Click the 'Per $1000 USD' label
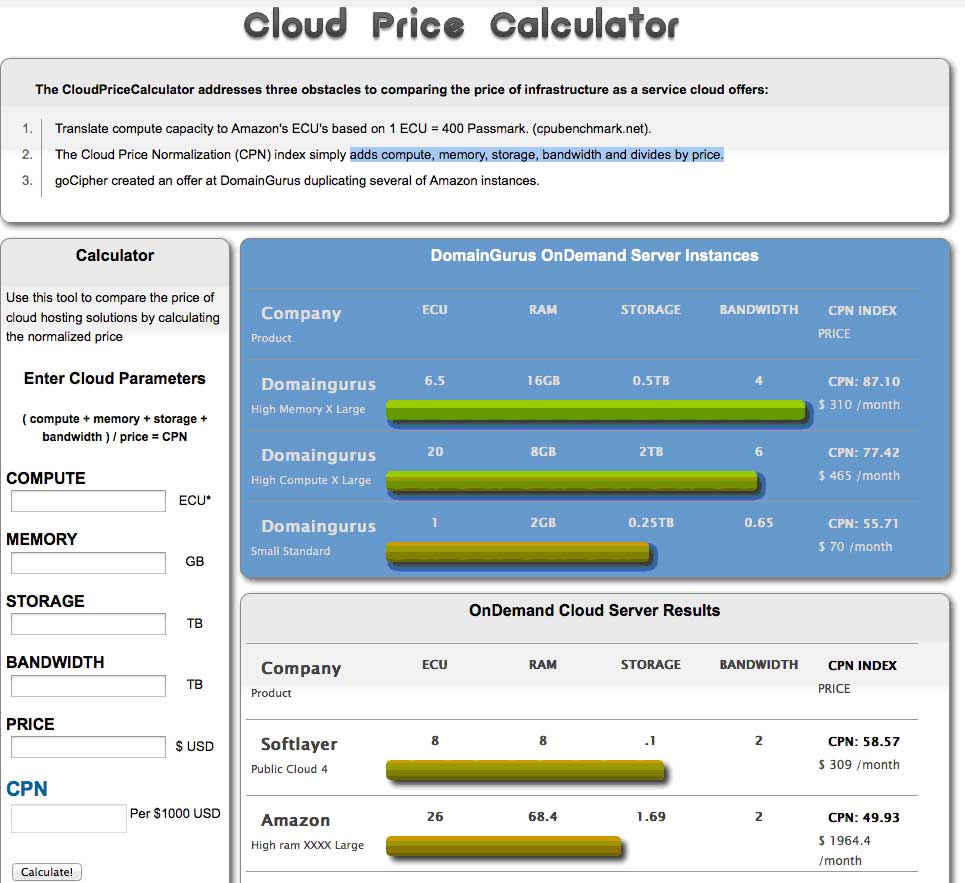The width and height of the screenshot is (965, 883). click(x=175, y=813)
